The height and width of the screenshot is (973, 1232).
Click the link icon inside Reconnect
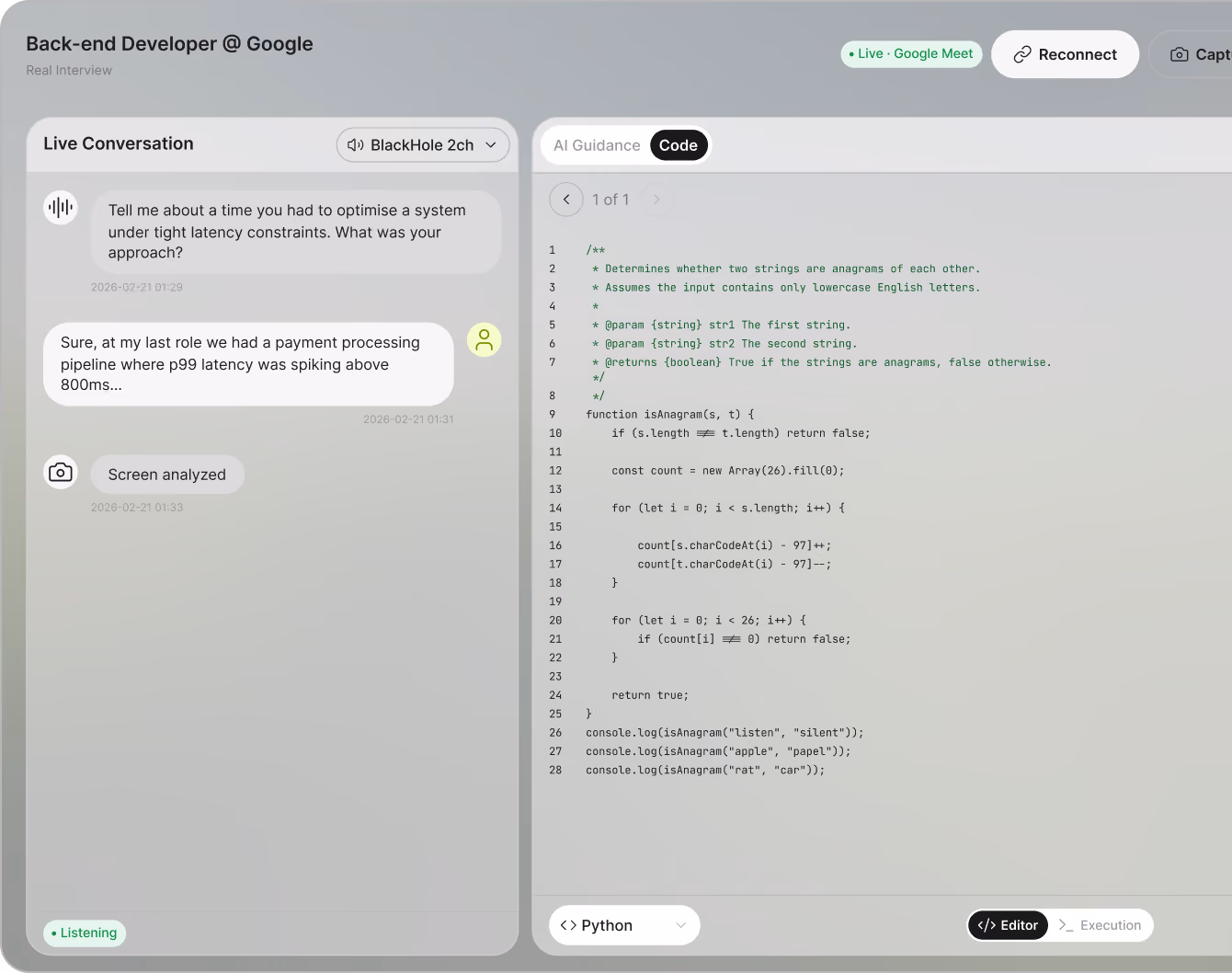(1022, 55)
